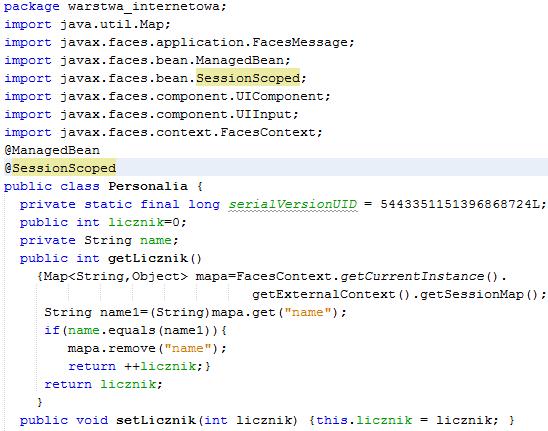This screenshot has width=548, height=431.
Task: Click the setLicznik method name
Action: [156, 421]
